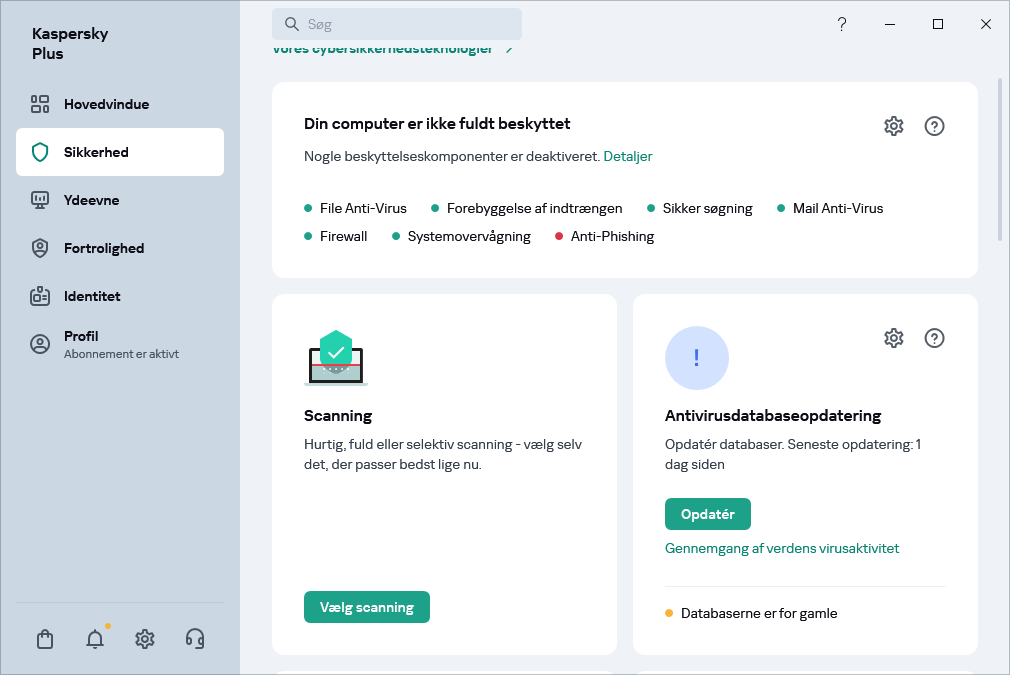Open Fortrolighed section
Viewport: 1010px width, 675px height.
104,248
